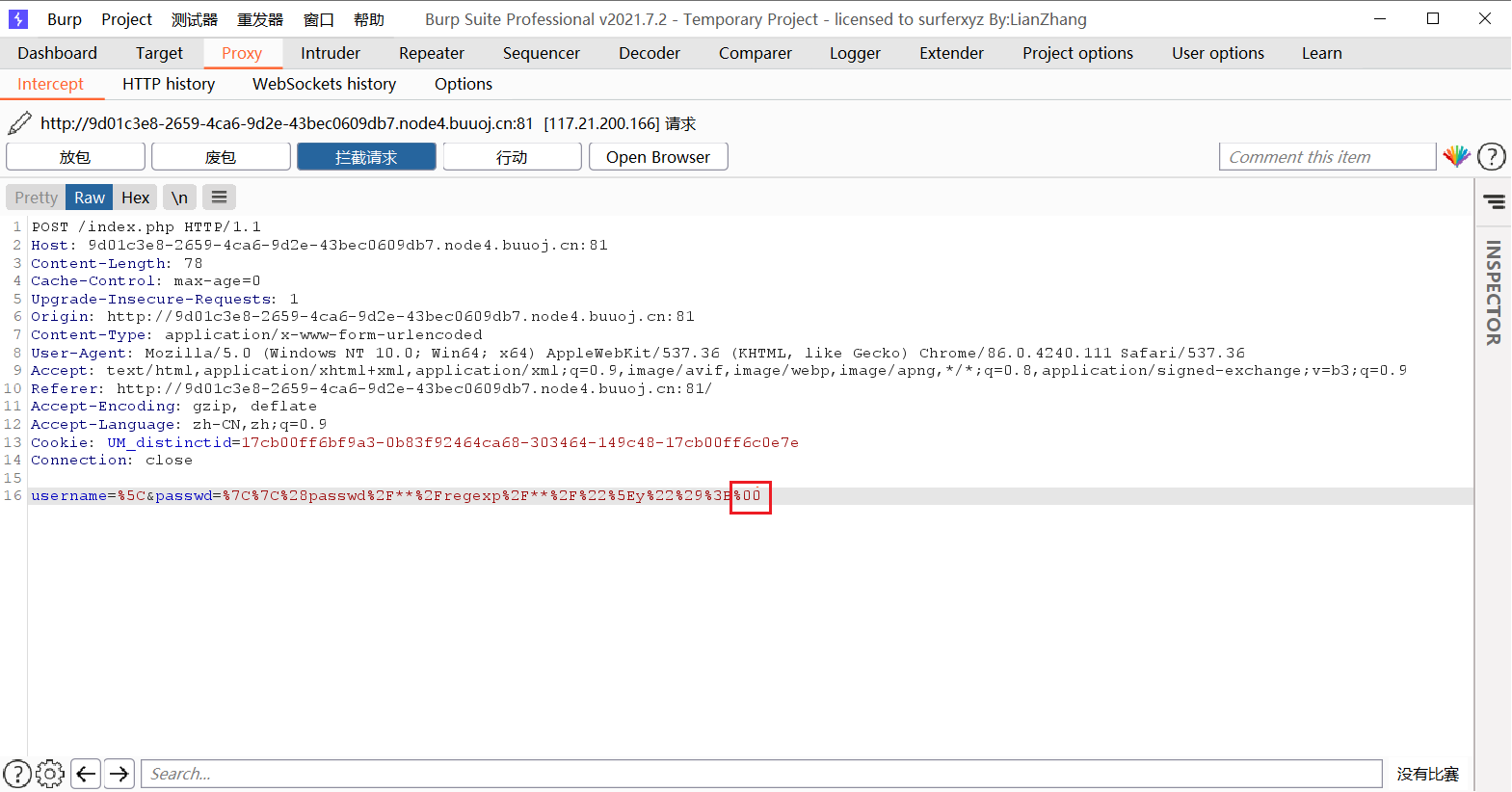Open the 帮助 menu
Image resolution: width=1512 pixels, height=792 pixels.
click(x=369, y=19)
